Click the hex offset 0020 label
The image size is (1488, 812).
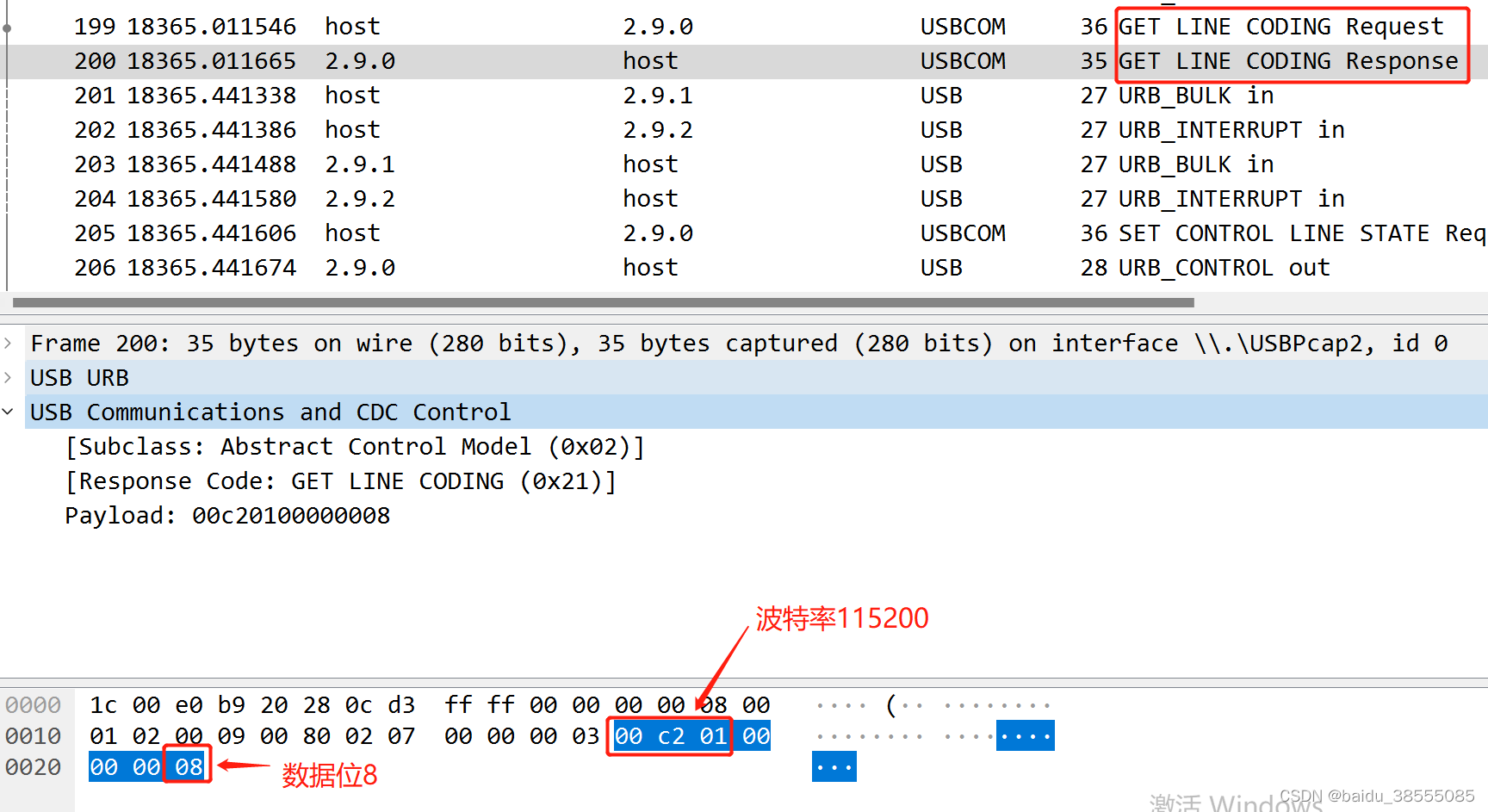pyautogui.click(x=34, y=766)
